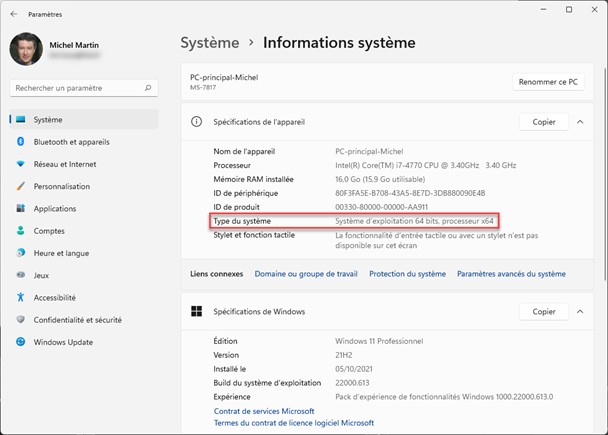Click the Applications sidebar icon
This screenshot has width=608, height=435.
pos(20,209)
